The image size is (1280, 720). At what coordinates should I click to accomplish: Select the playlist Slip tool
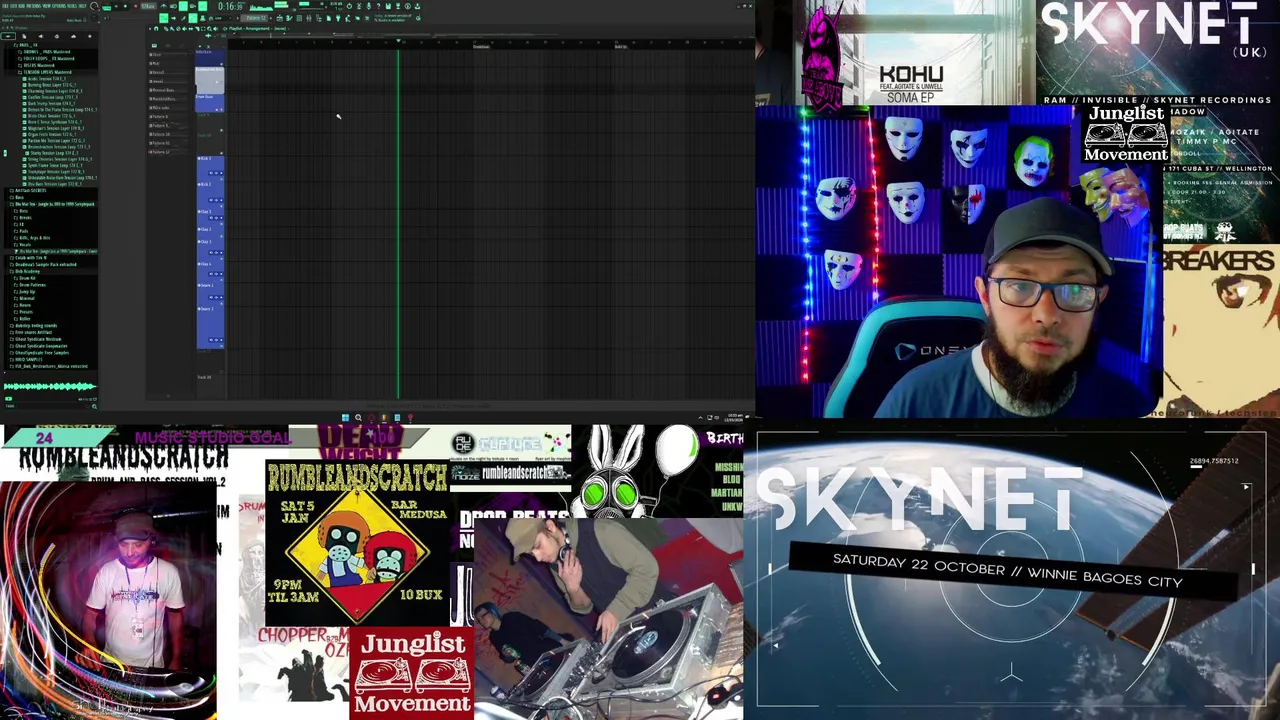(190, 29)
